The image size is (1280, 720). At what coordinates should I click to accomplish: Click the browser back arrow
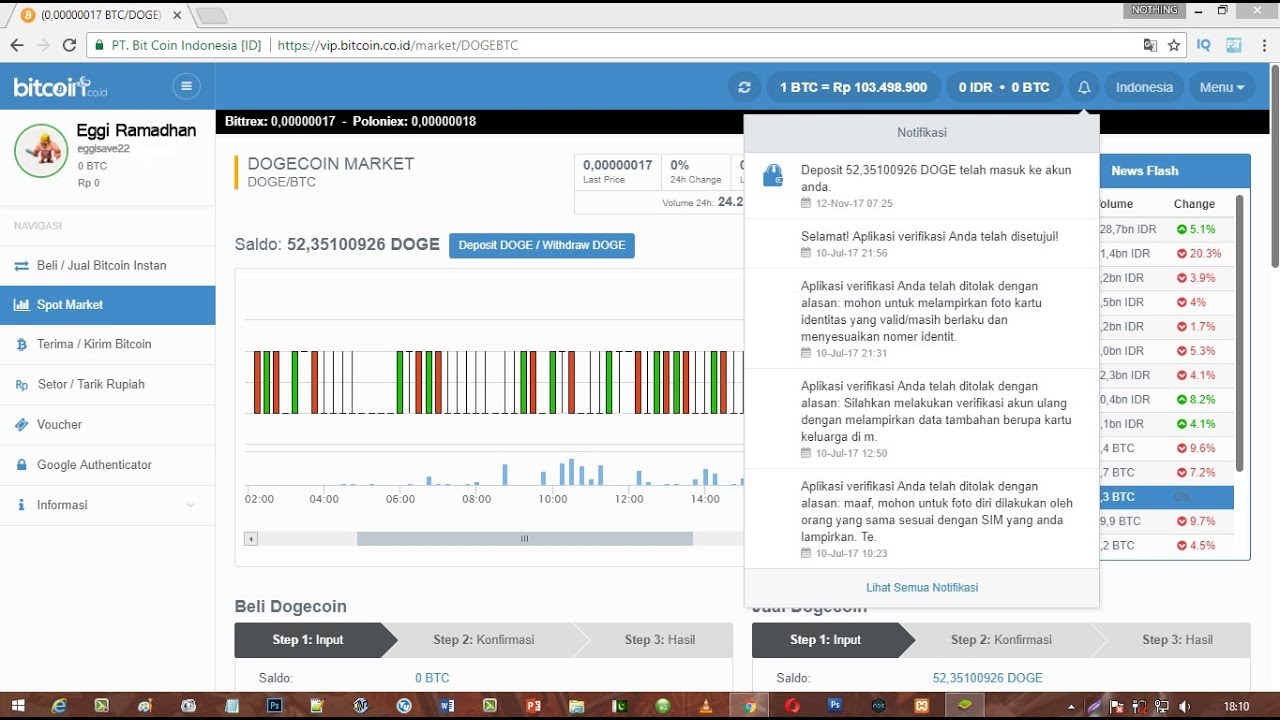[x=17, y=45]
